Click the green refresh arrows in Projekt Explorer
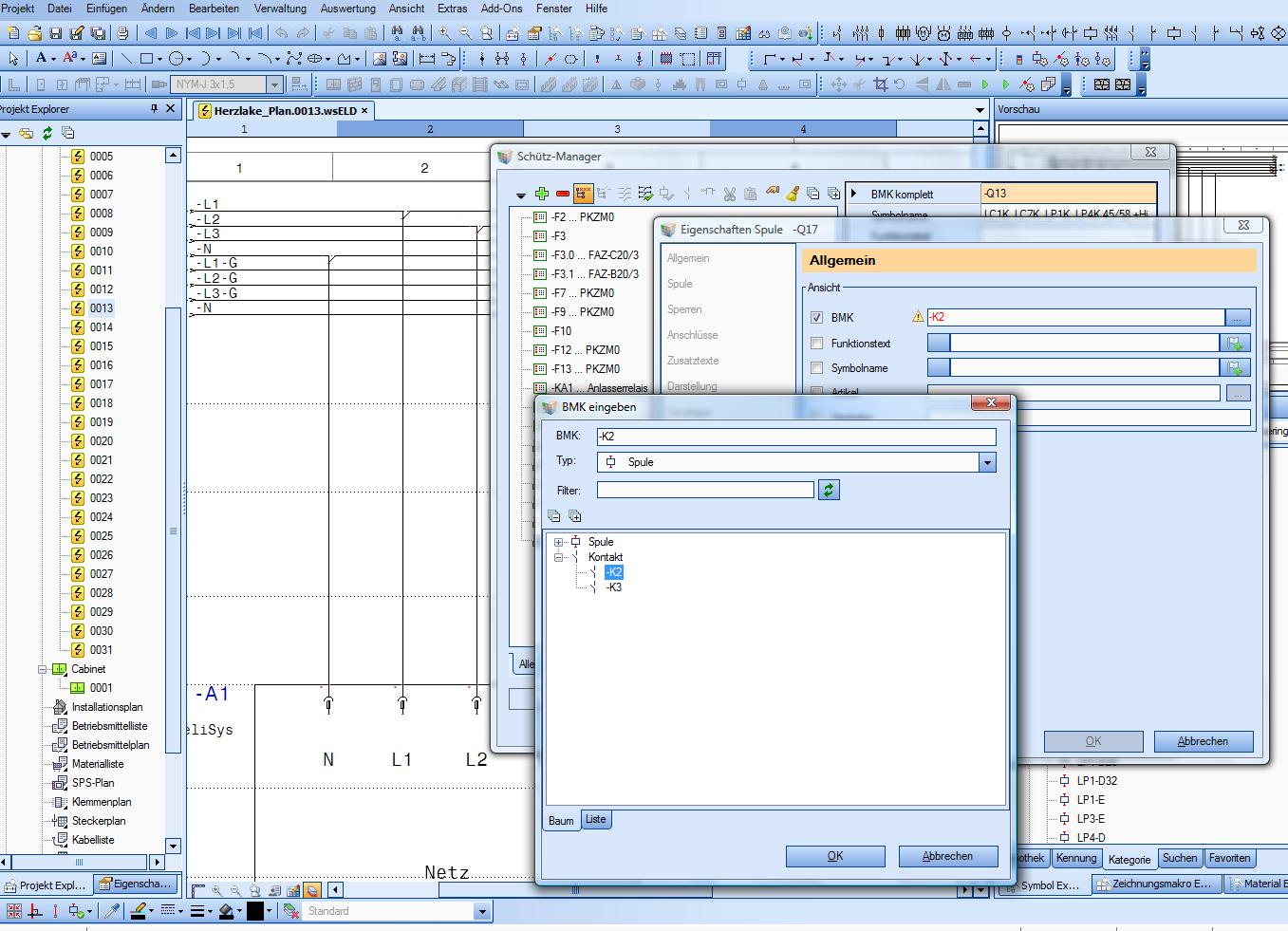This screenshot has height=931, width=1288. 47,134
